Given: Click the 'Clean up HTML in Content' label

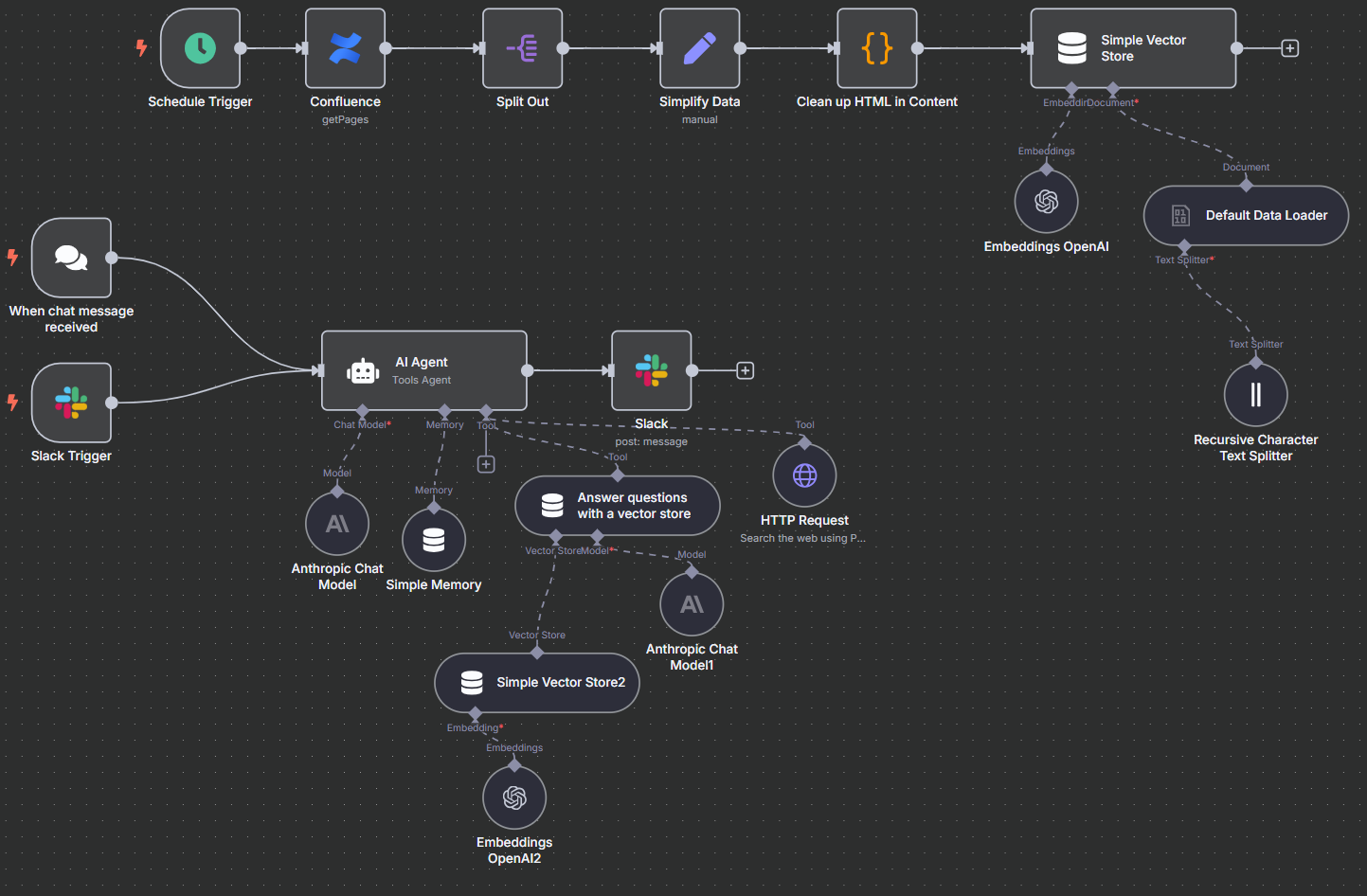Looking at the screenshot, I should point(877,101).
